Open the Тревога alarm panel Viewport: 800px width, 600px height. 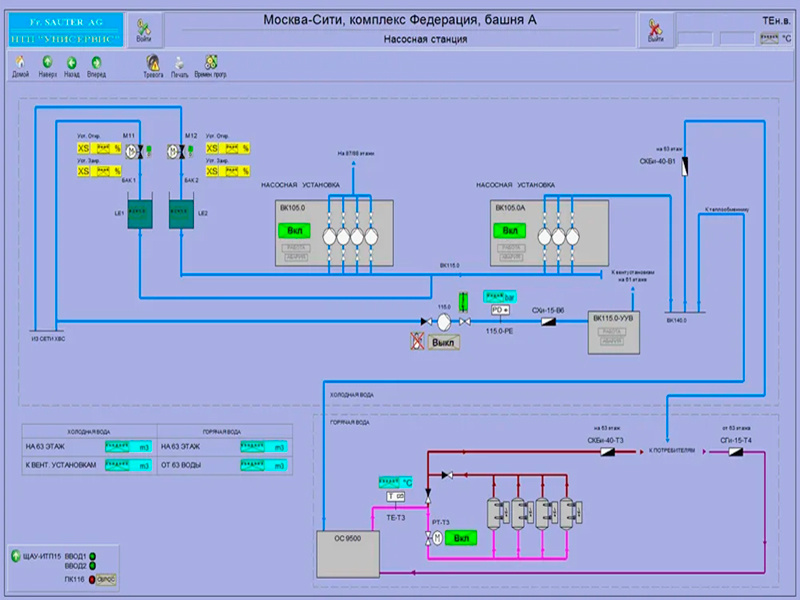coord(154,63)
